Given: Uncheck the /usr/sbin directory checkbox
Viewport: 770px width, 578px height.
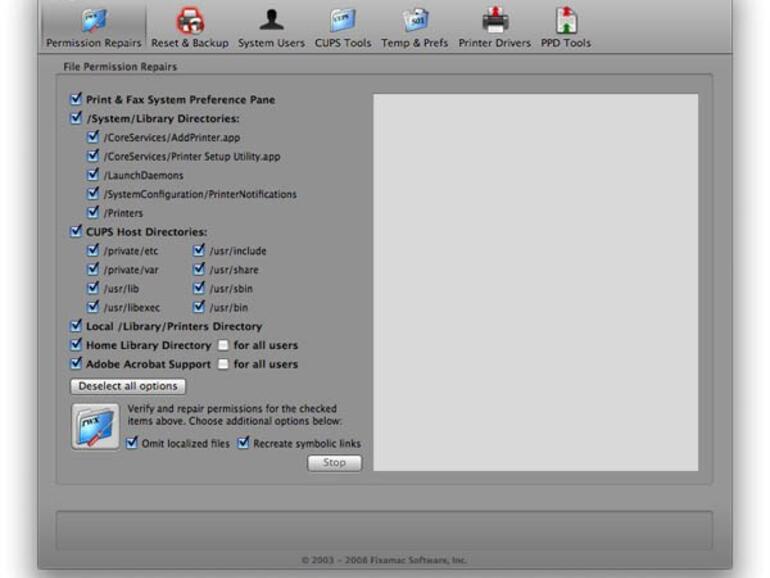Looking at the screenshot, I should point(199,289).
